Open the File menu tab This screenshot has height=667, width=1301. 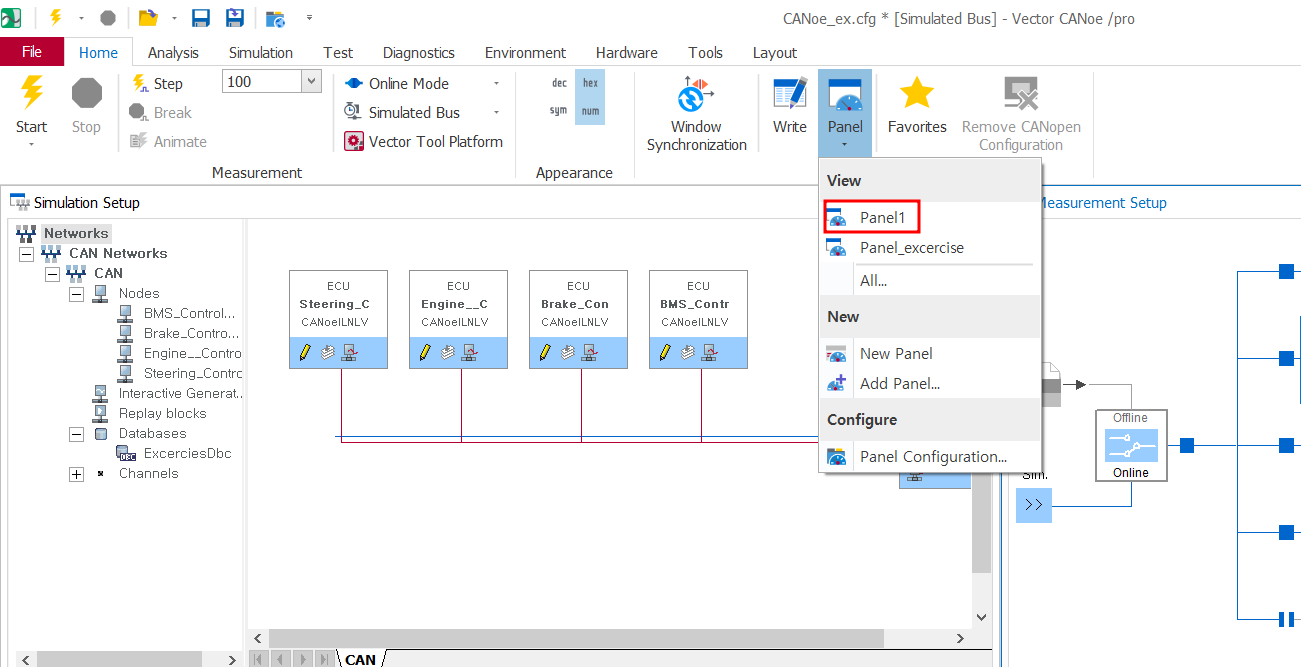(x=32, y=52)
